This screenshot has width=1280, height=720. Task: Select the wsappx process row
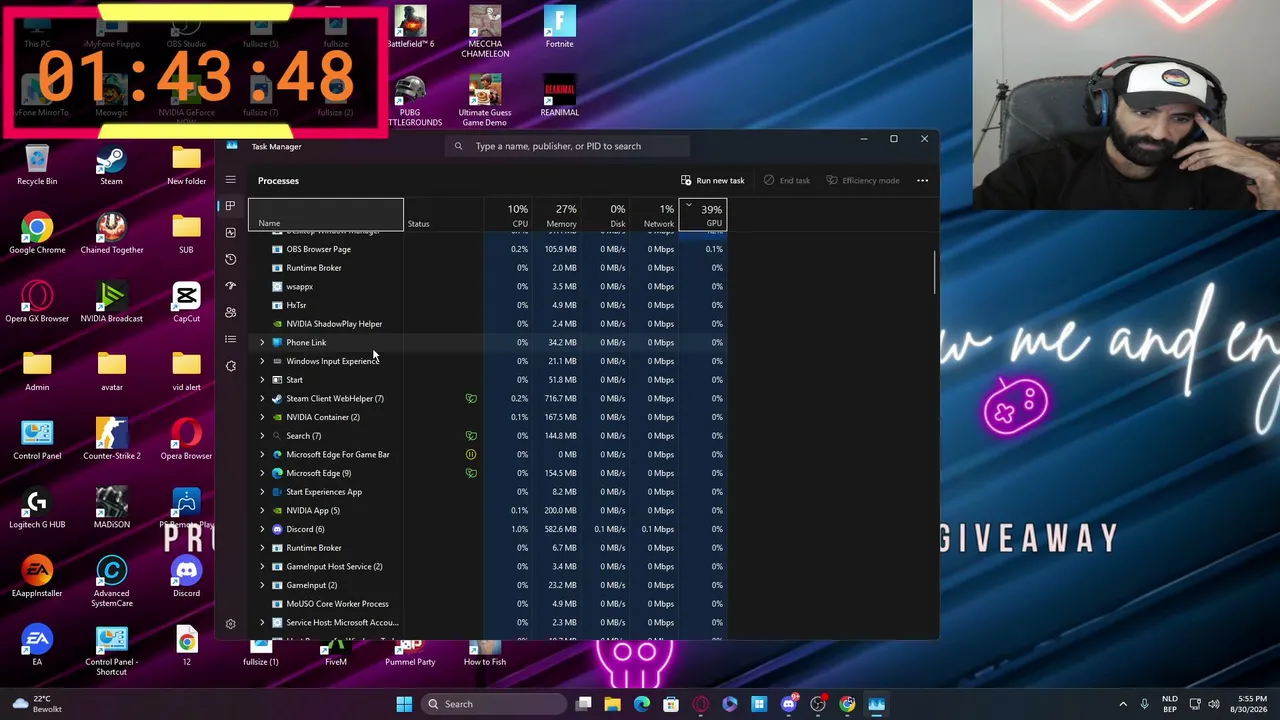488,286
